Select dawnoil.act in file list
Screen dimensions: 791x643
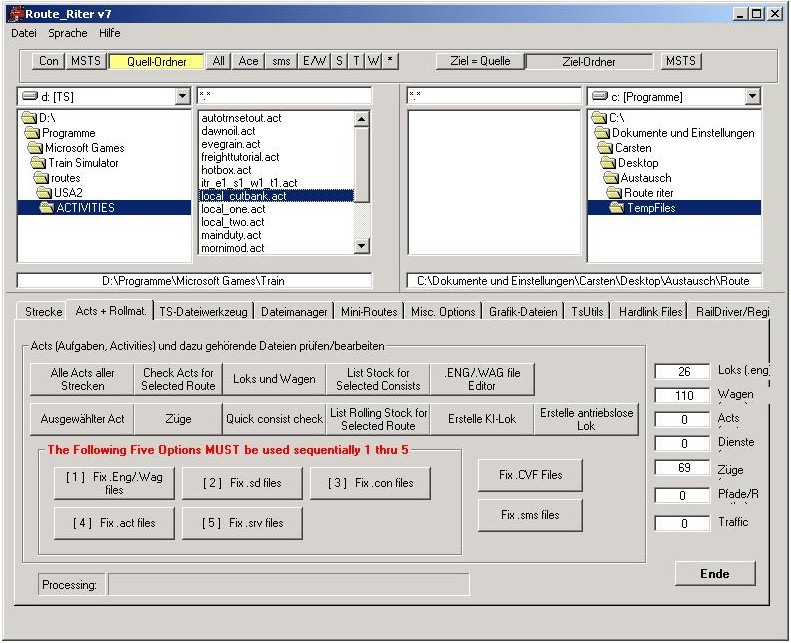[x=228, y=131]
